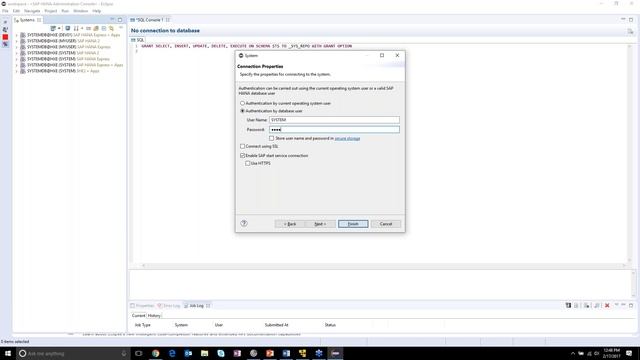This screenshot has height=360, width=640.
Task: Click Task View icon on taskbar
Action: [139, 353]
